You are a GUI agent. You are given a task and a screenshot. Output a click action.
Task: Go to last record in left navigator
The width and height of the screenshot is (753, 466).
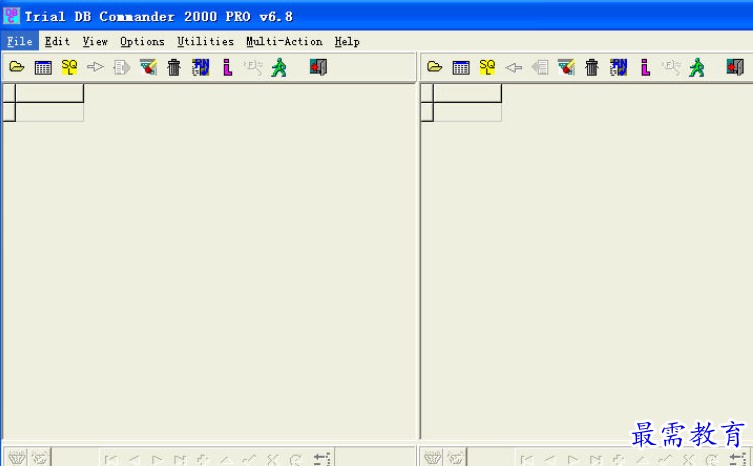[x=180, y=459]
